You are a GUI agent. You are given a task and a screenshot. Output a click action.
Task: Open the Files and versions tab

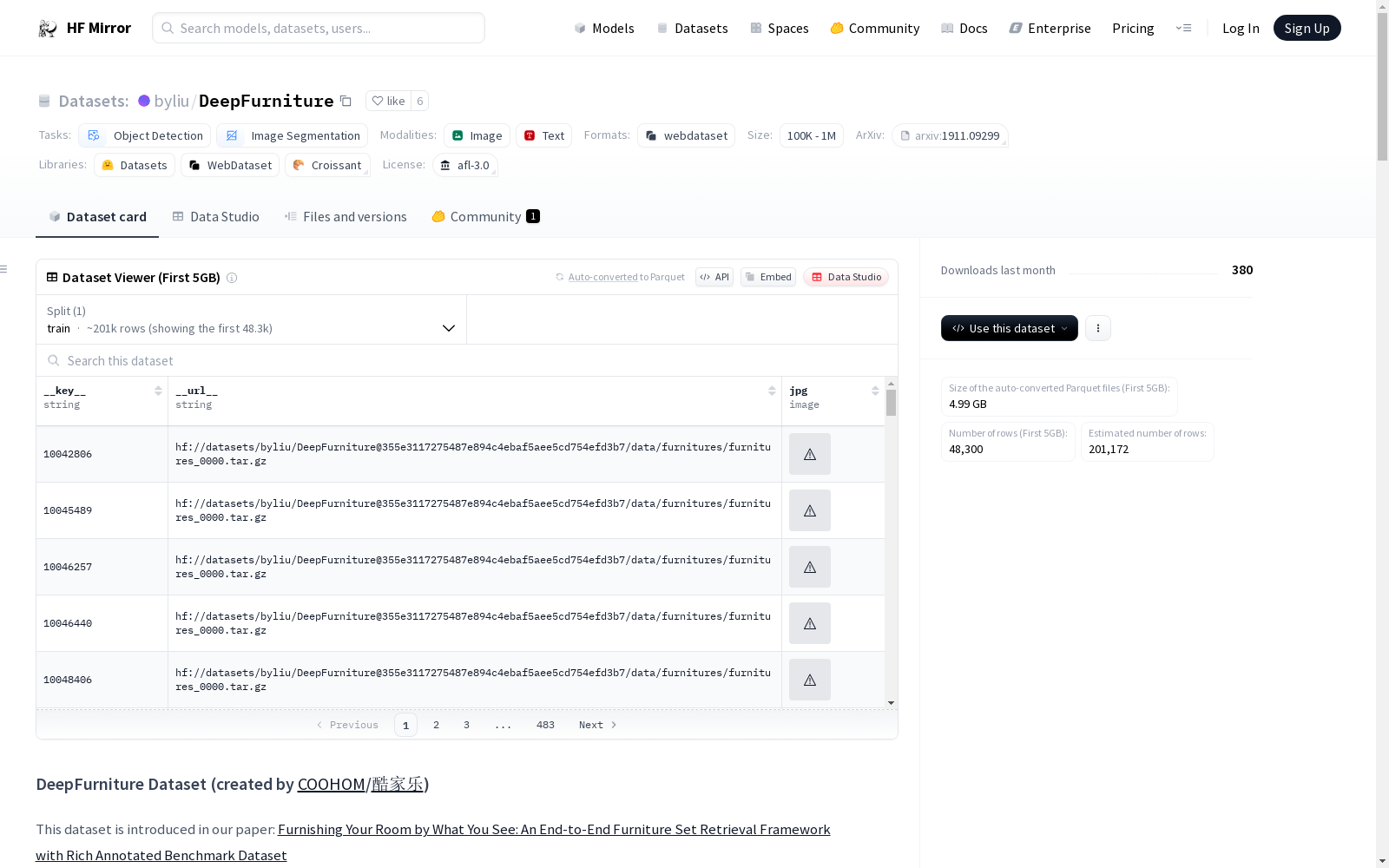tap(346, 217)
